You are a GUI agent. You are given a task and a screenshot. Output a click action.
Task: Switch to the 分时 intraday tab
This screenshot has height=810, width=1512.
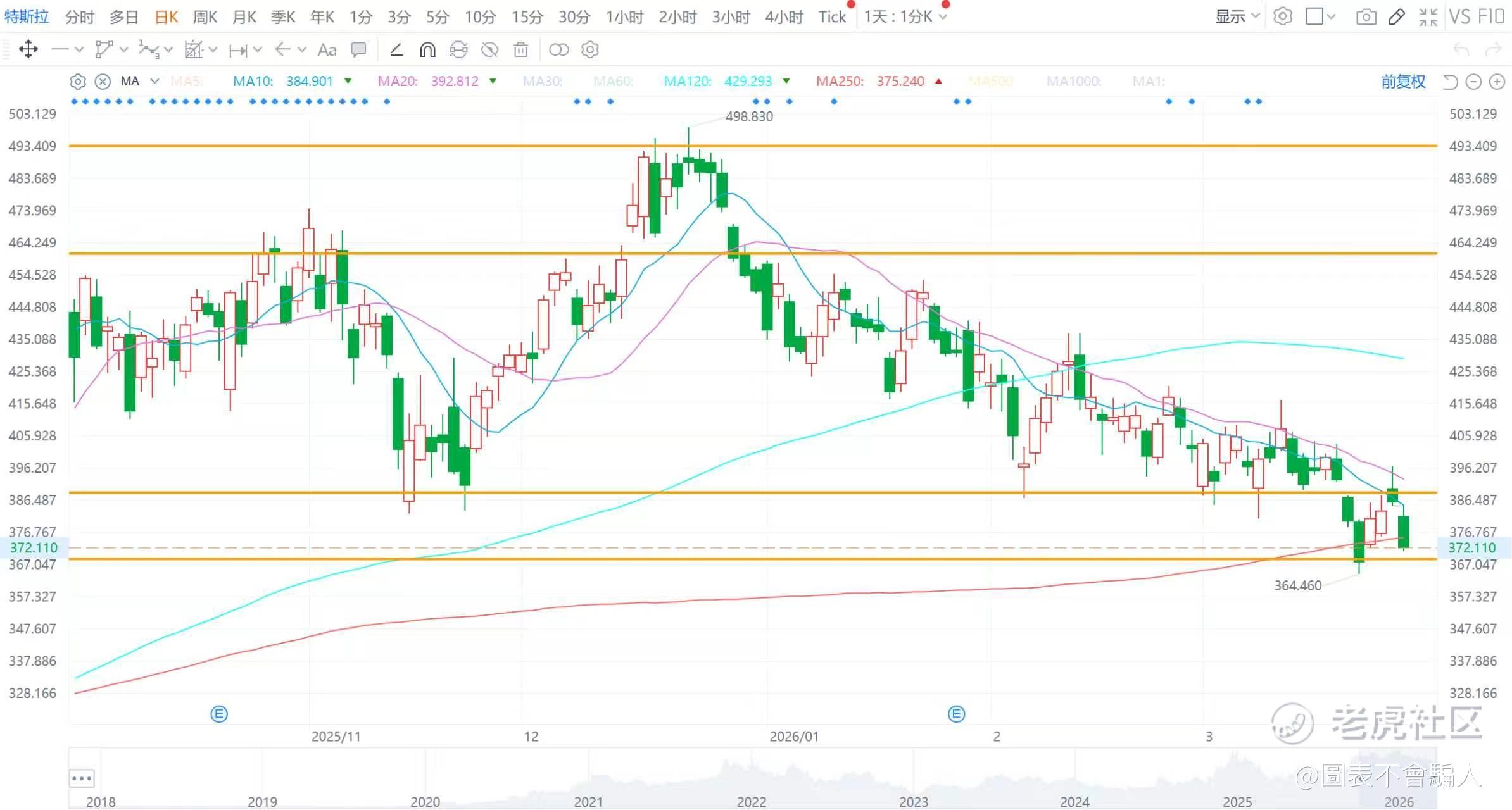coord(79,16)
